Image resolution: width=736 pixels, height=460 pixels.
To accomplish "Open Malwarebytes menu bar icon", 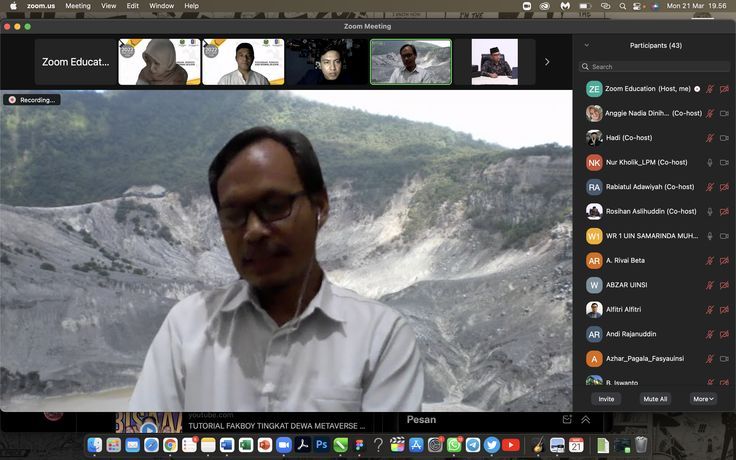I will tap(565, 6).
